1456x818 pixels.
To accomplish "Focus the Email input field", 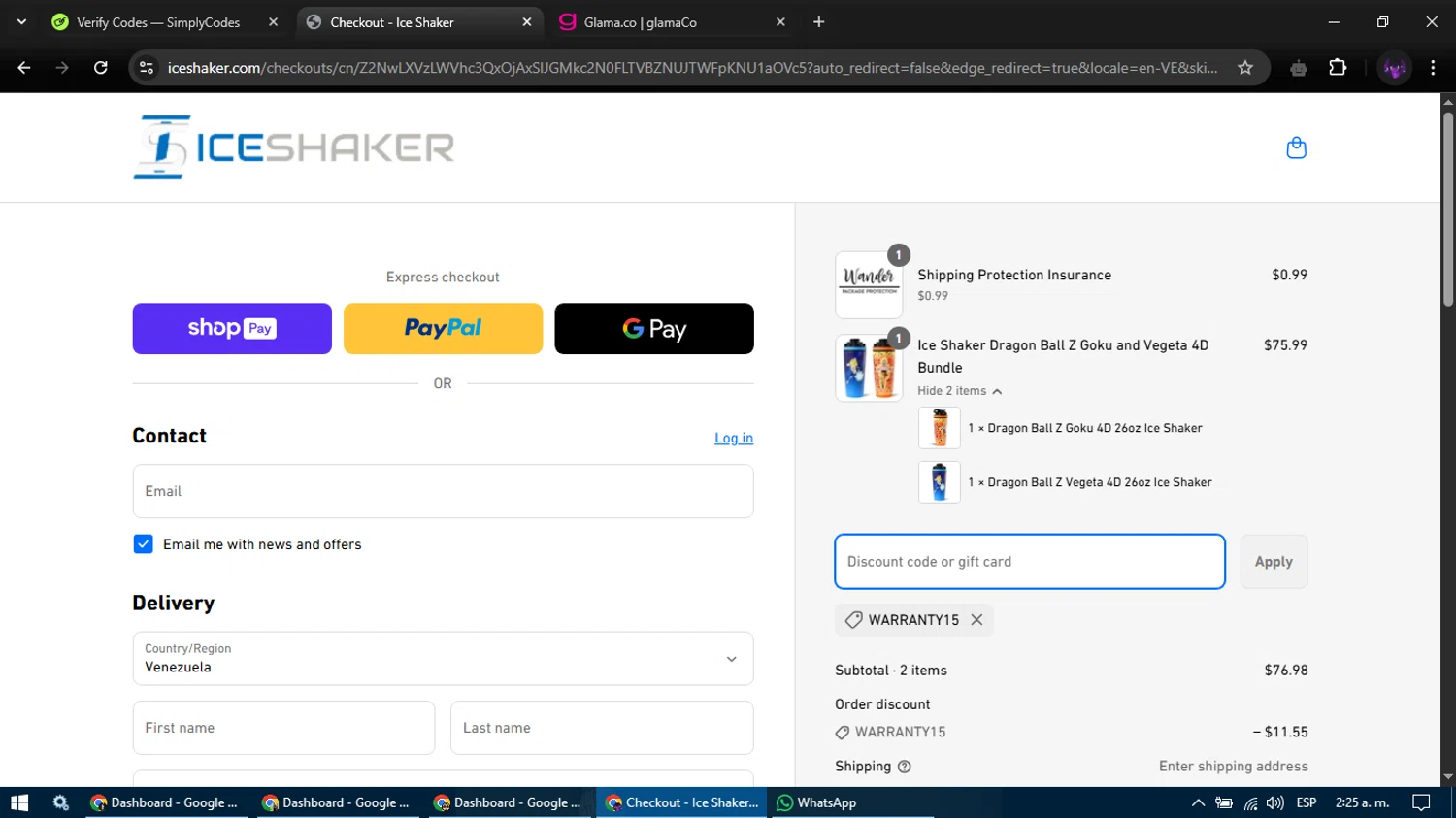I will 443,491.
